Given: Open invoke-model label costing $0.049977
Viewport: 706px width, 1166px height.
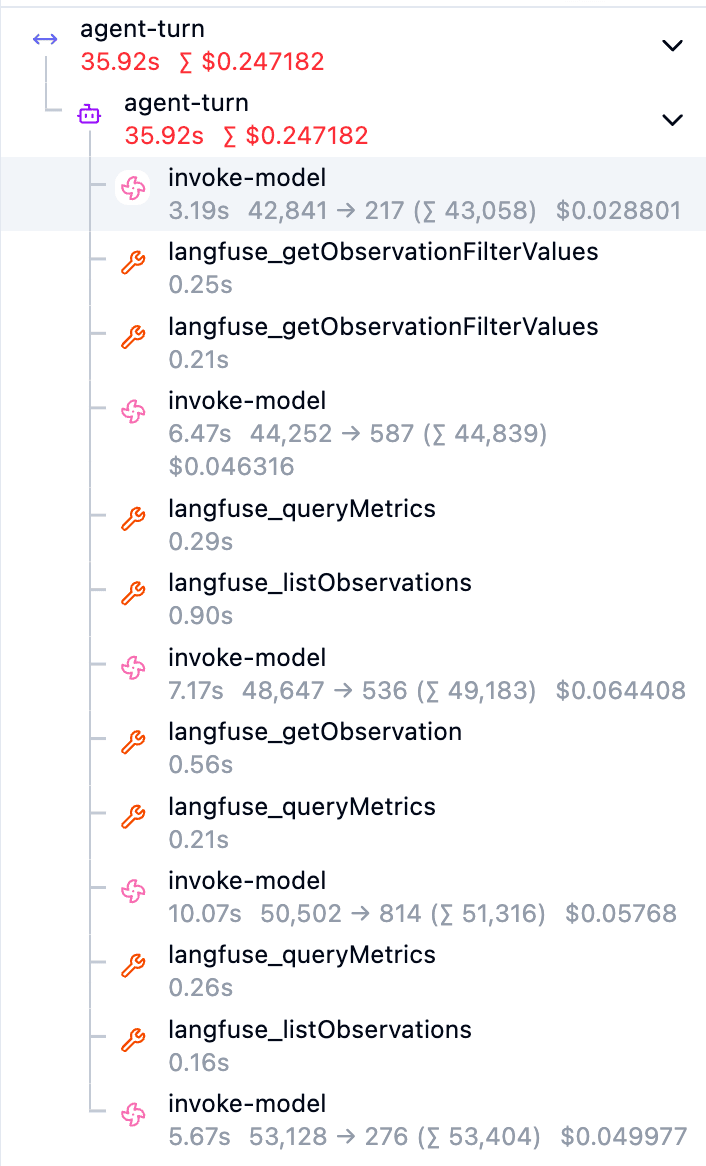Looking at the screenshot, I should (247, 1104).
